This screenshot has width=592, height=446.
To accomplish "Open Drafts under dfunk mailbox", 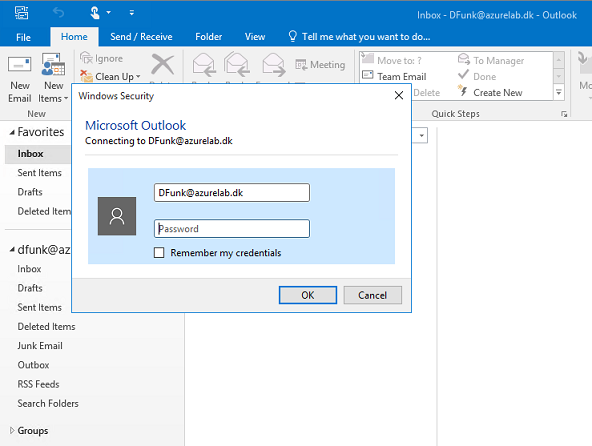I will coord(30,288).
